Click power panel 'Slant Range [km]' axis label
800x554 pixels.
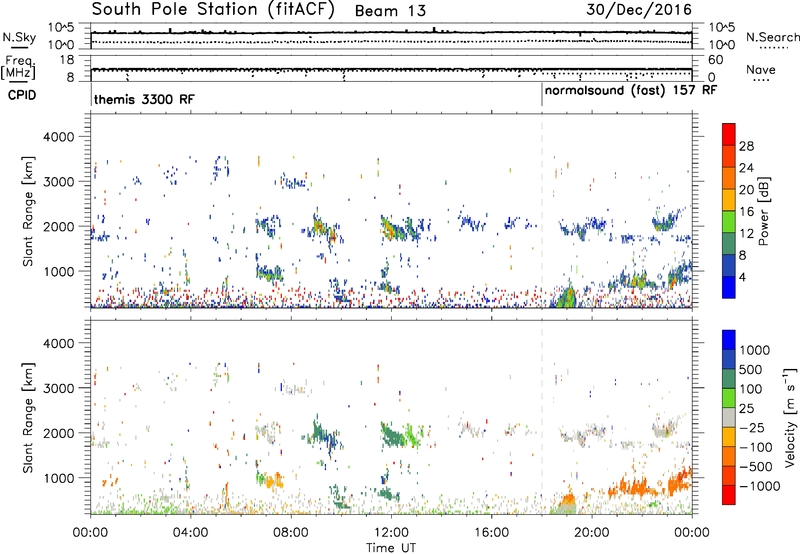click(x=28, y=211)
